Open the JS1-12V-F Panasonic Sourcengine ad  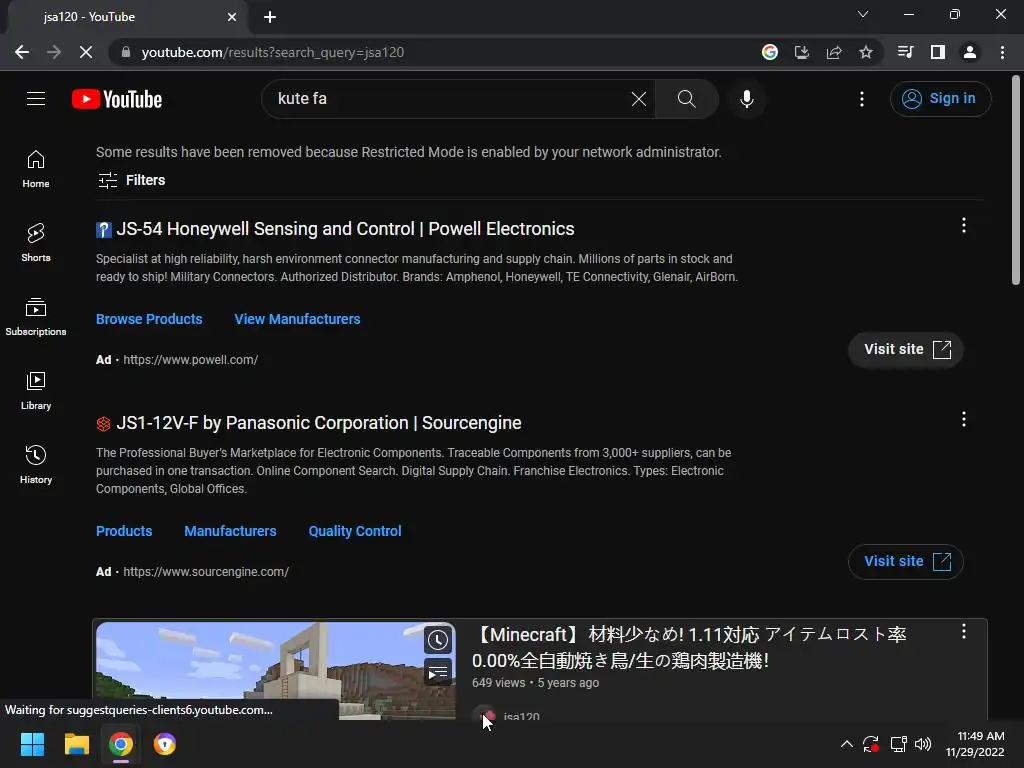319,423
